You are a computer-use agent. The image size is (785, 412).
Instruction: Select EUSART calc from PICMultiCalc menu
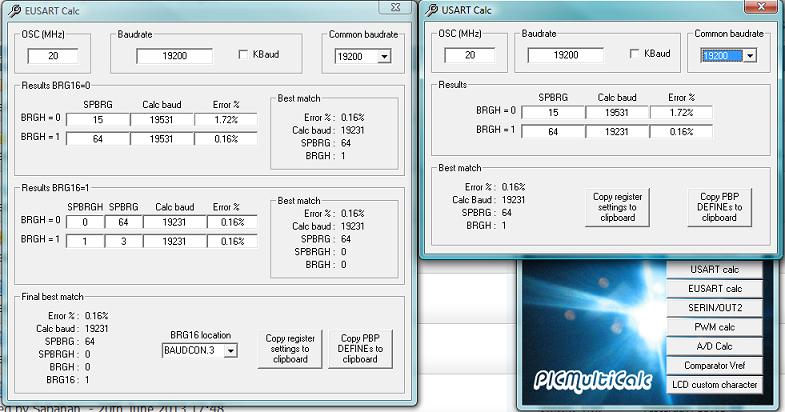pyautogui.click(x=715, y=289)
